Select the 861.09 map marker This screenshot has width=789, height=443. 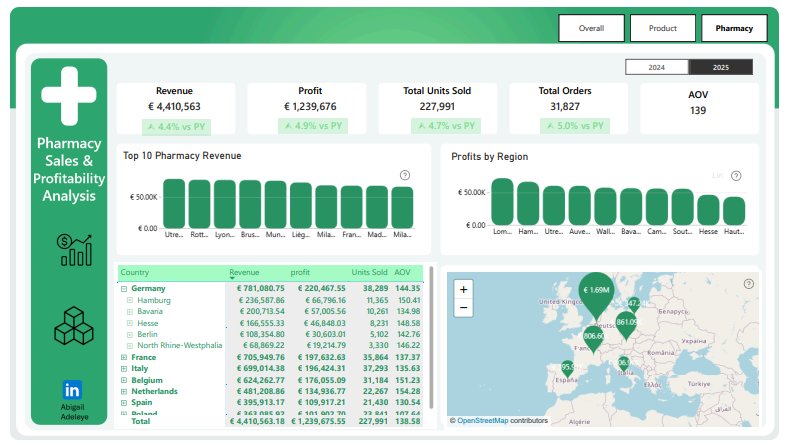coord(626,323)
